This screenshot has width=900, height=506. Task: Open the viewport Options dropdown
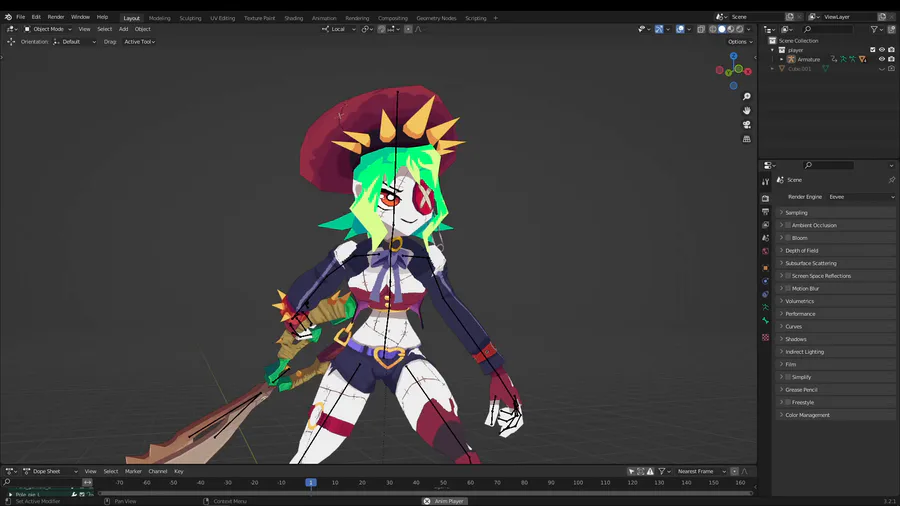point(739,42)
